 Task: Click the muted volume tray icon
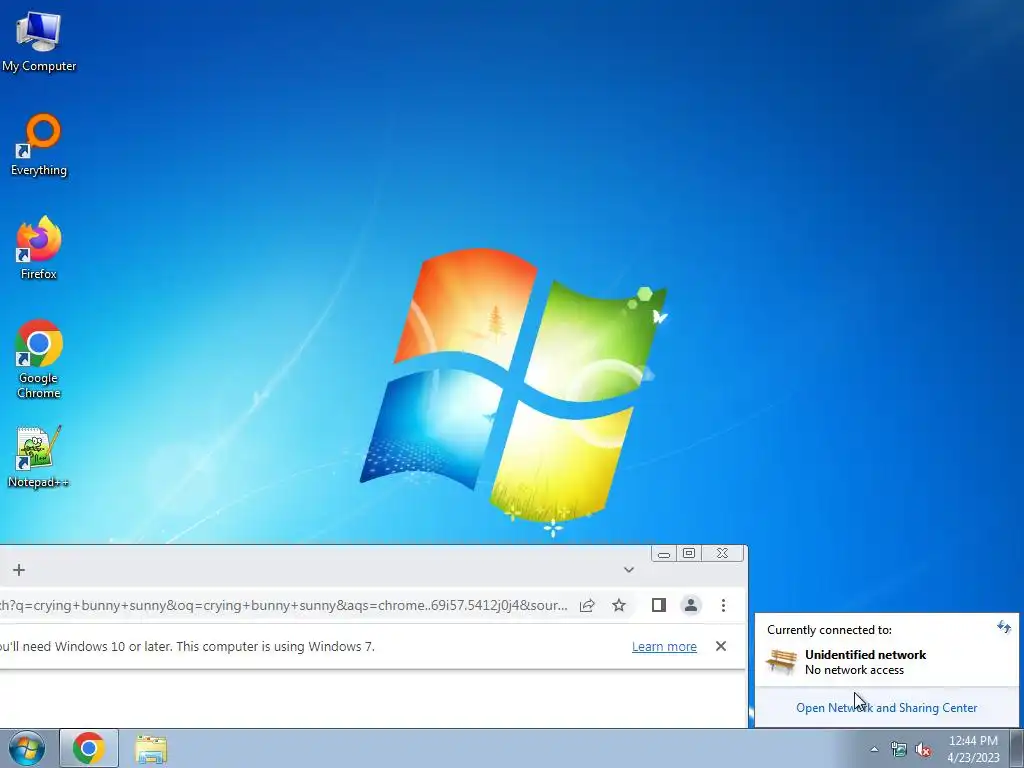[923, 750]
